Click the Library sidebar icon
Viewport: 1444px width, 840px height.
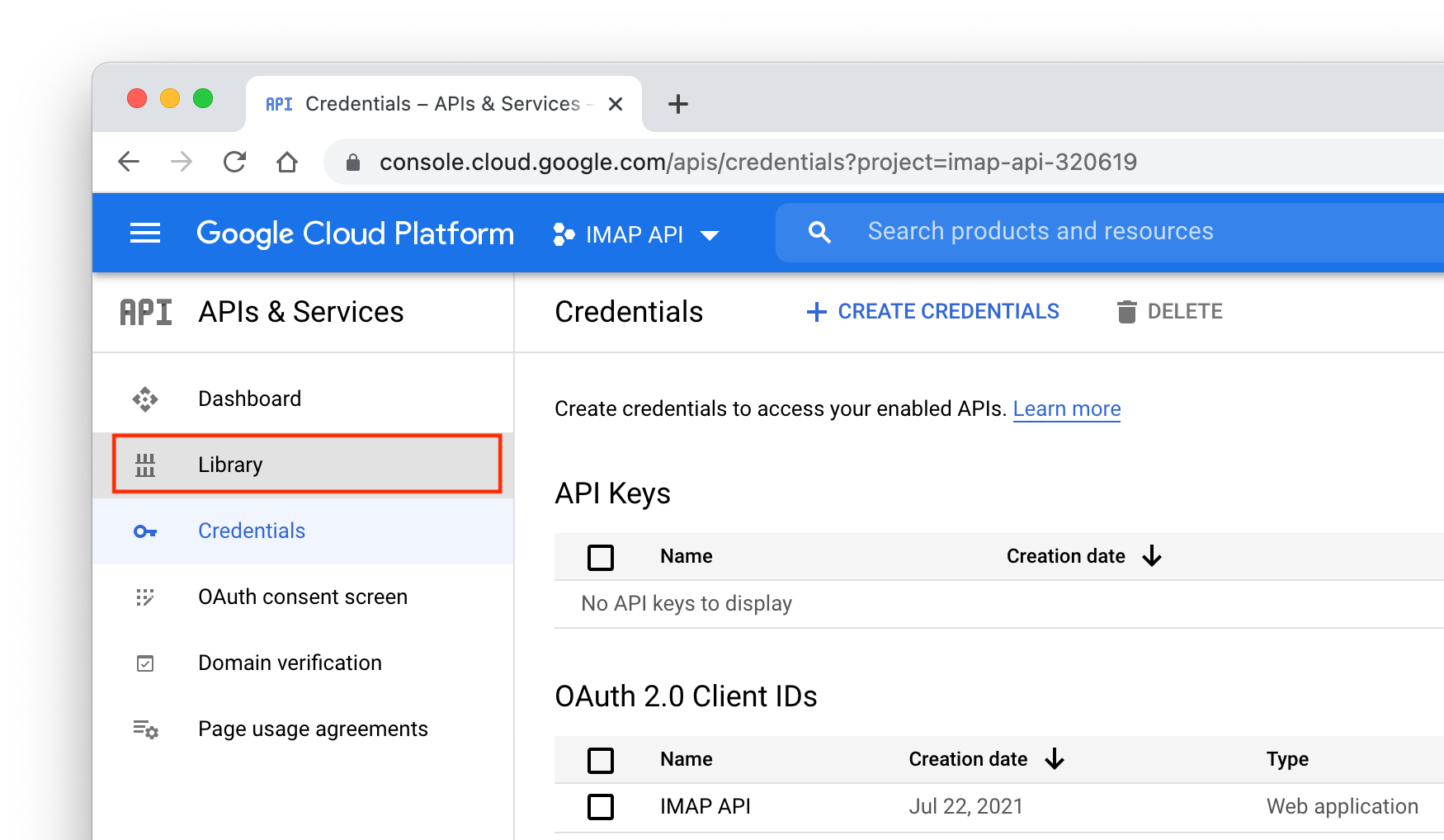[x=145, y=465]
